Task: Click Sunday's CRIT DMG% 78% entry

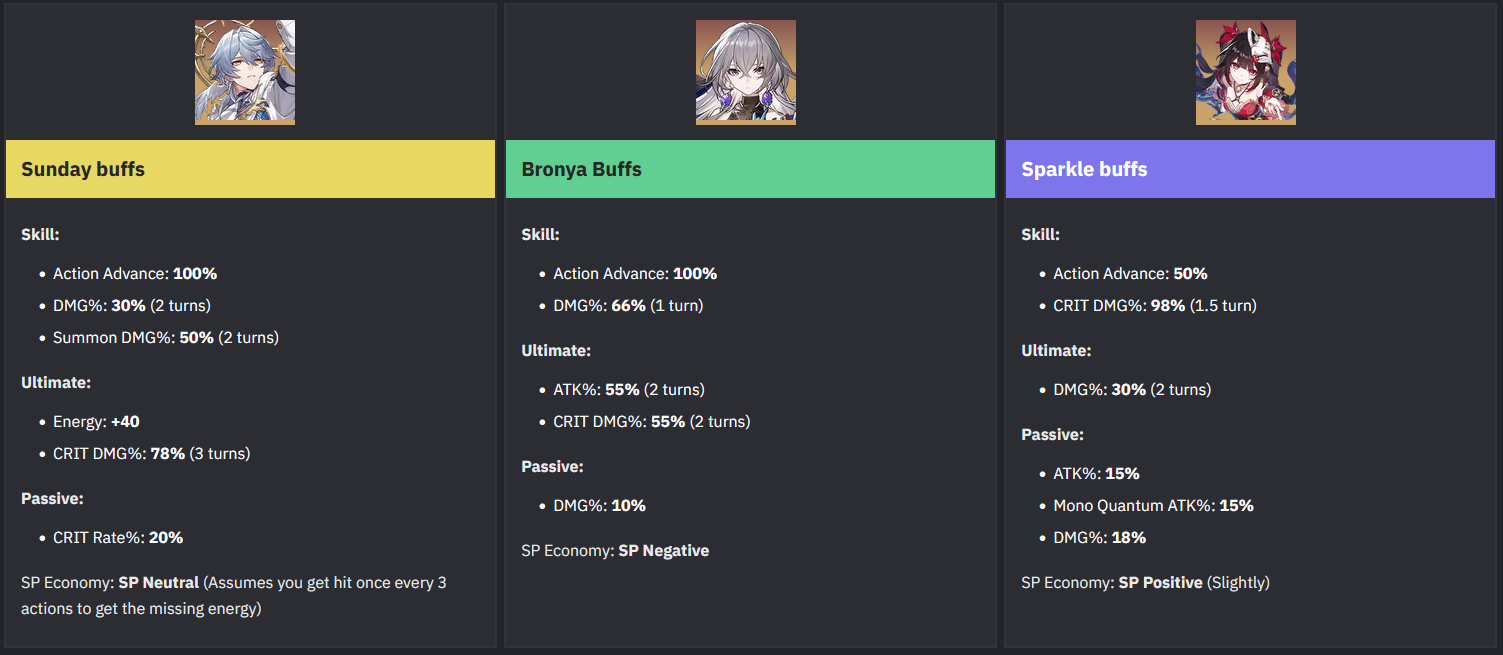Action: (x=152, y=454)
